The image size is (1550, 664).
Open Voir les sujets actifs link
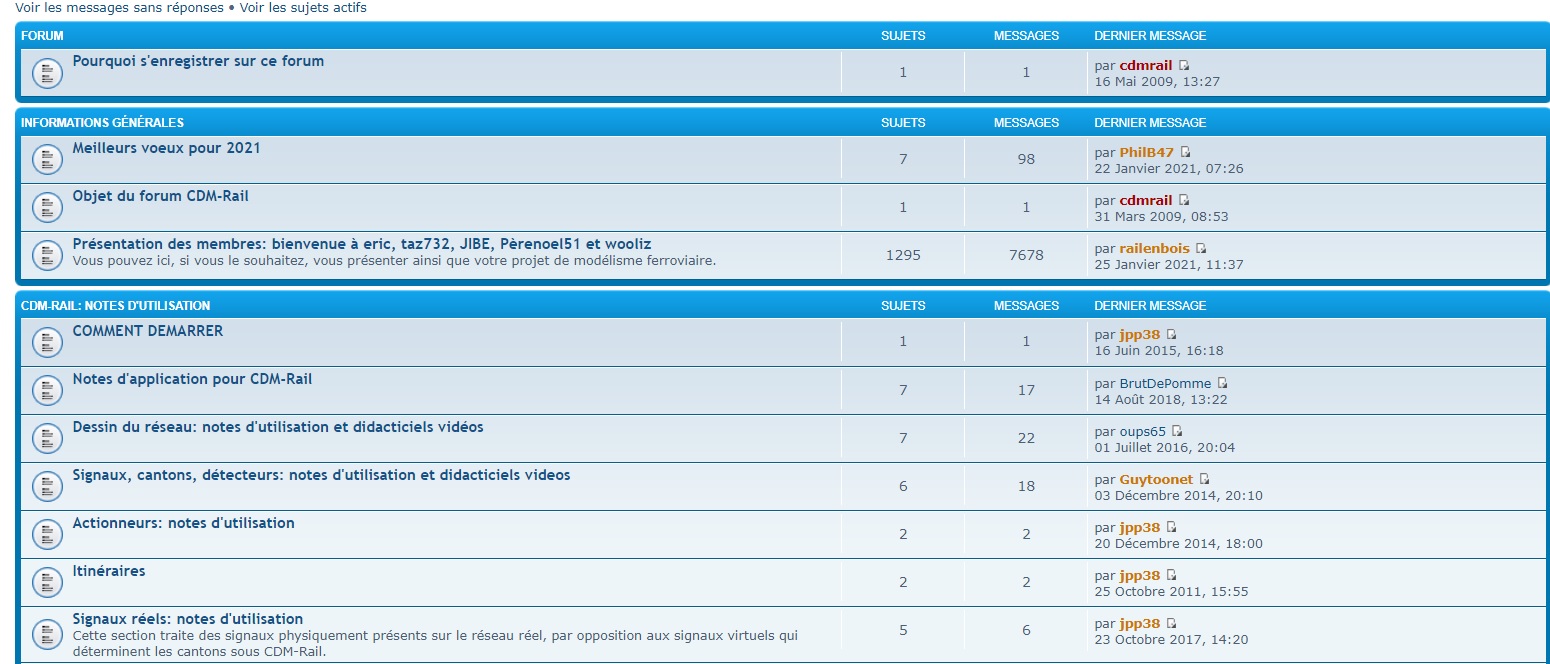(303, 8)
